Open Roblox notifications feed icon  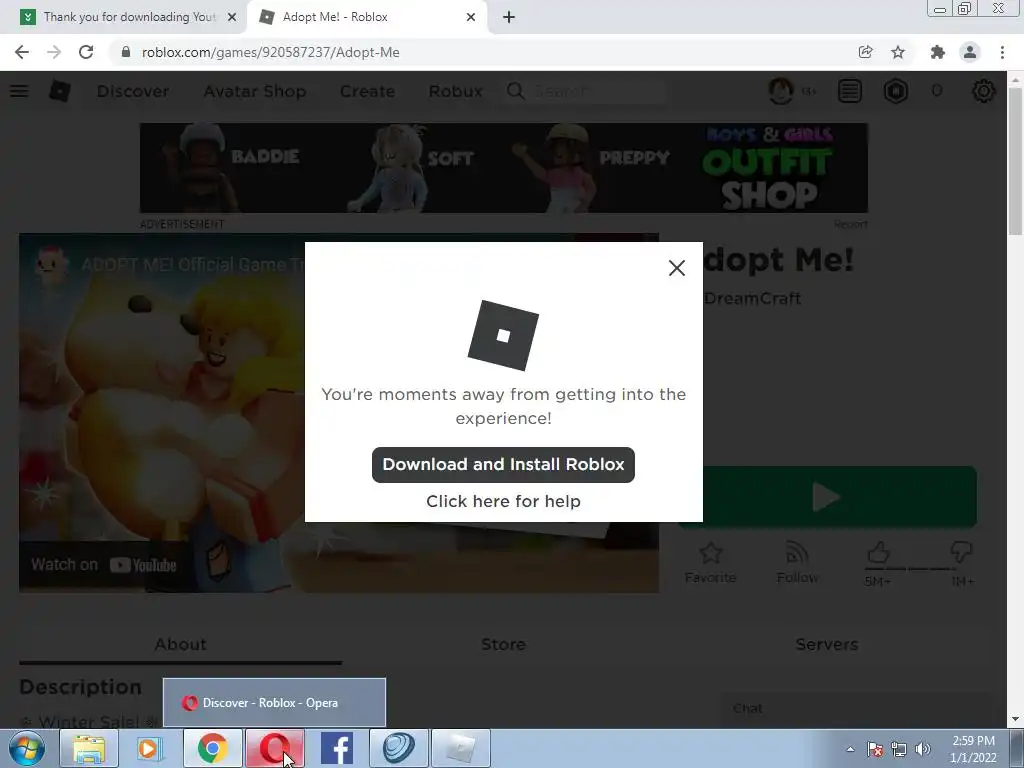[850, 91]
